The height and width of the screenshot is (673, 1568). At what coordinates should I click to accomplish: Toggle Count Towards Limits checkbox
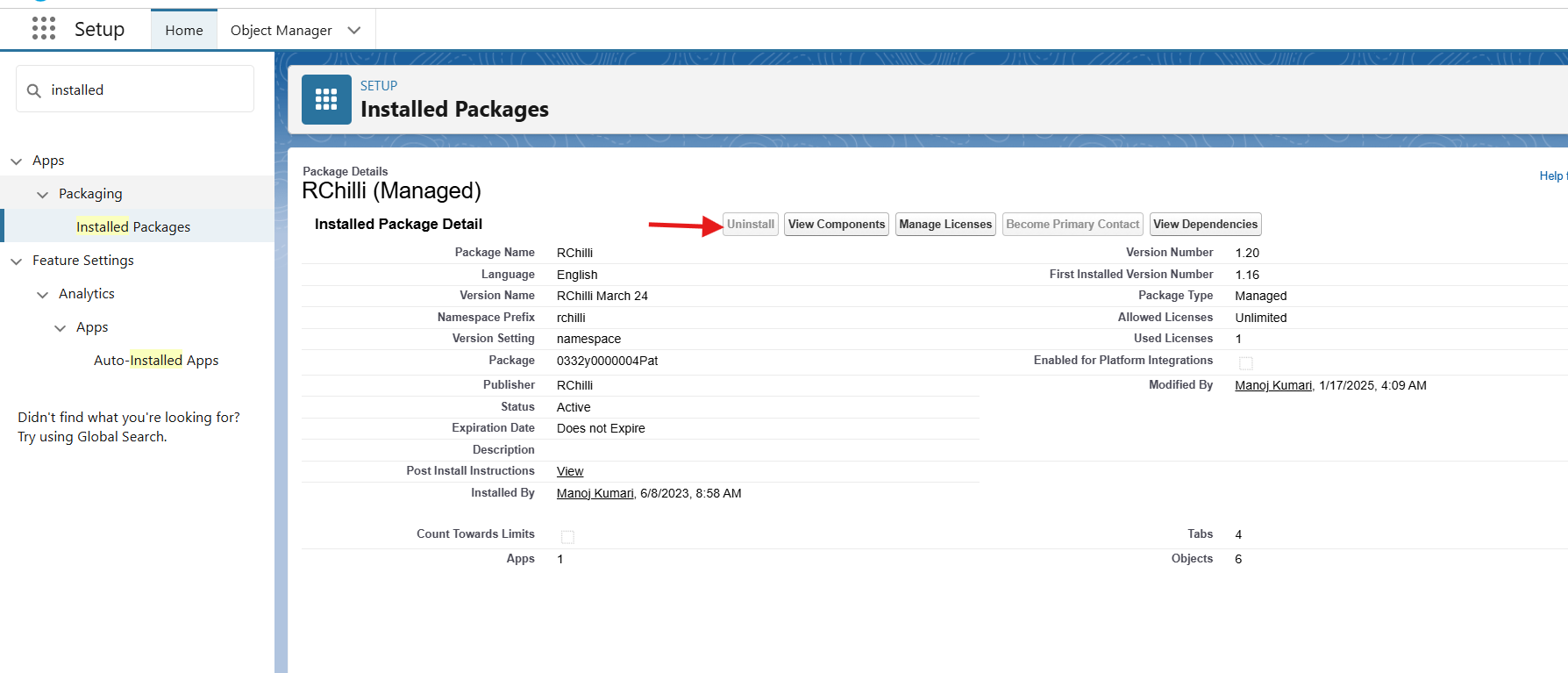click(x=567, y=536)
